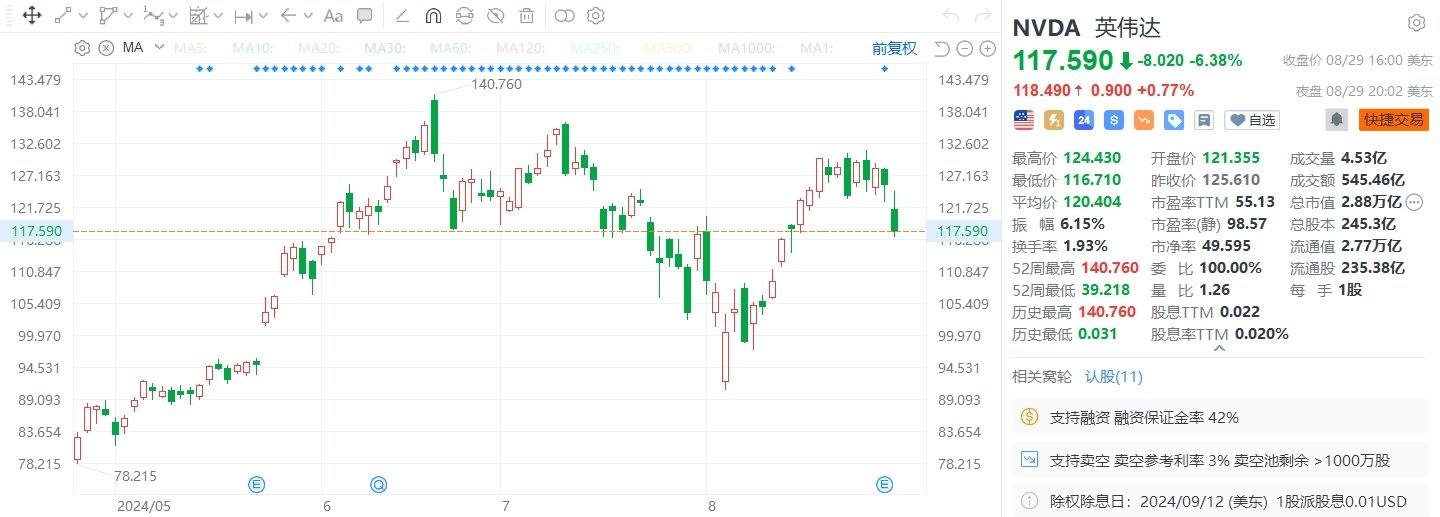Viewport: 1440px width, 517px height.
Task: Click the blue price tag icon
Action: coord(1174,120)
